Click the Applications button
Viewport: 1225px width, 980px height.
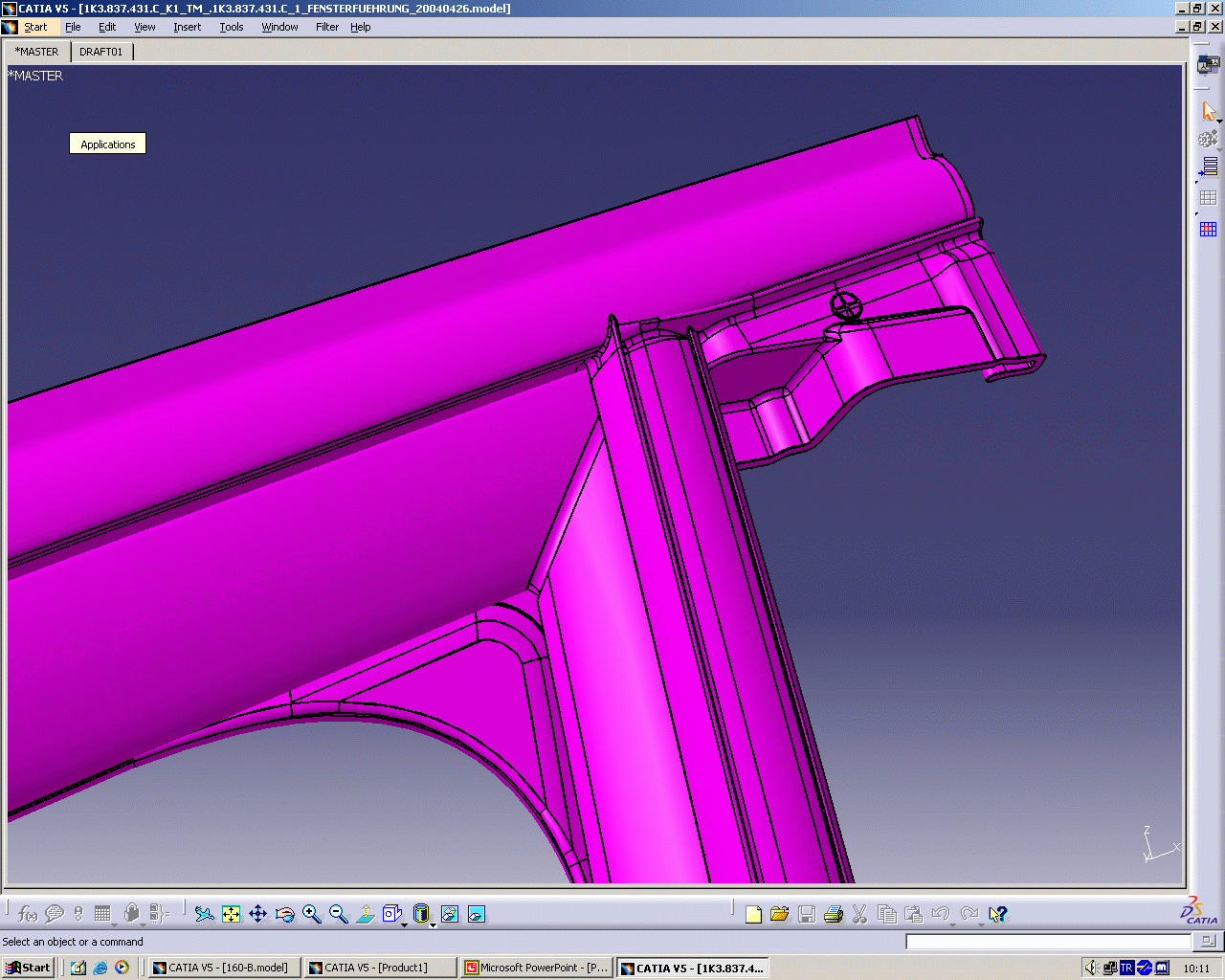point(107,145)
